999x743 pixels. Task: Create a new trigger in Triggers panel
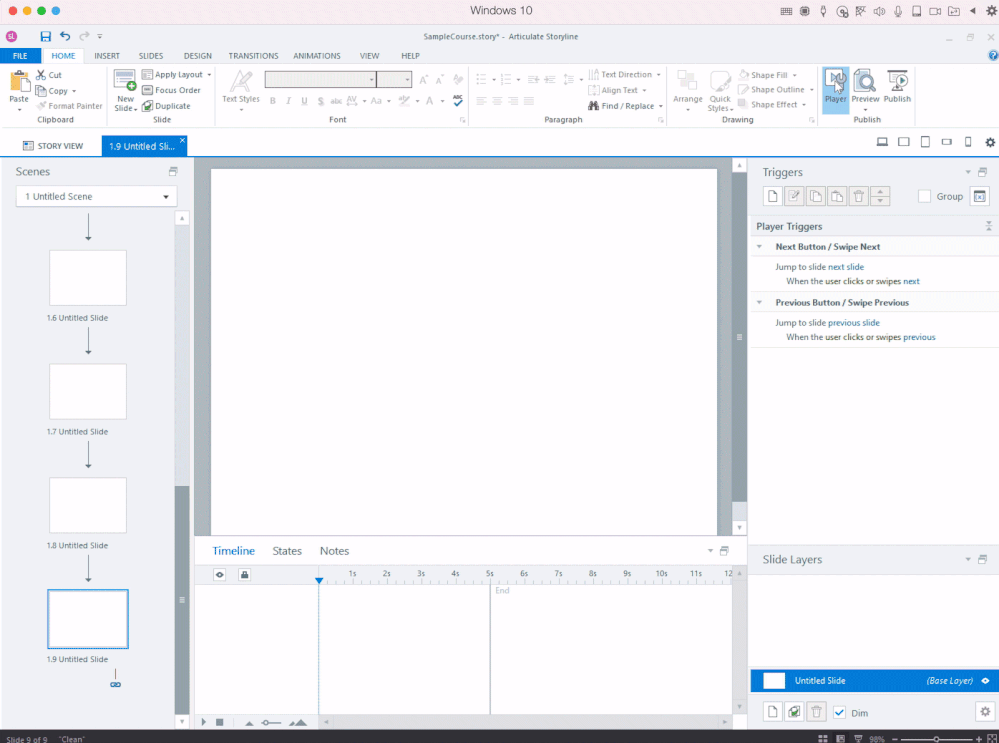tap(772, 197)
